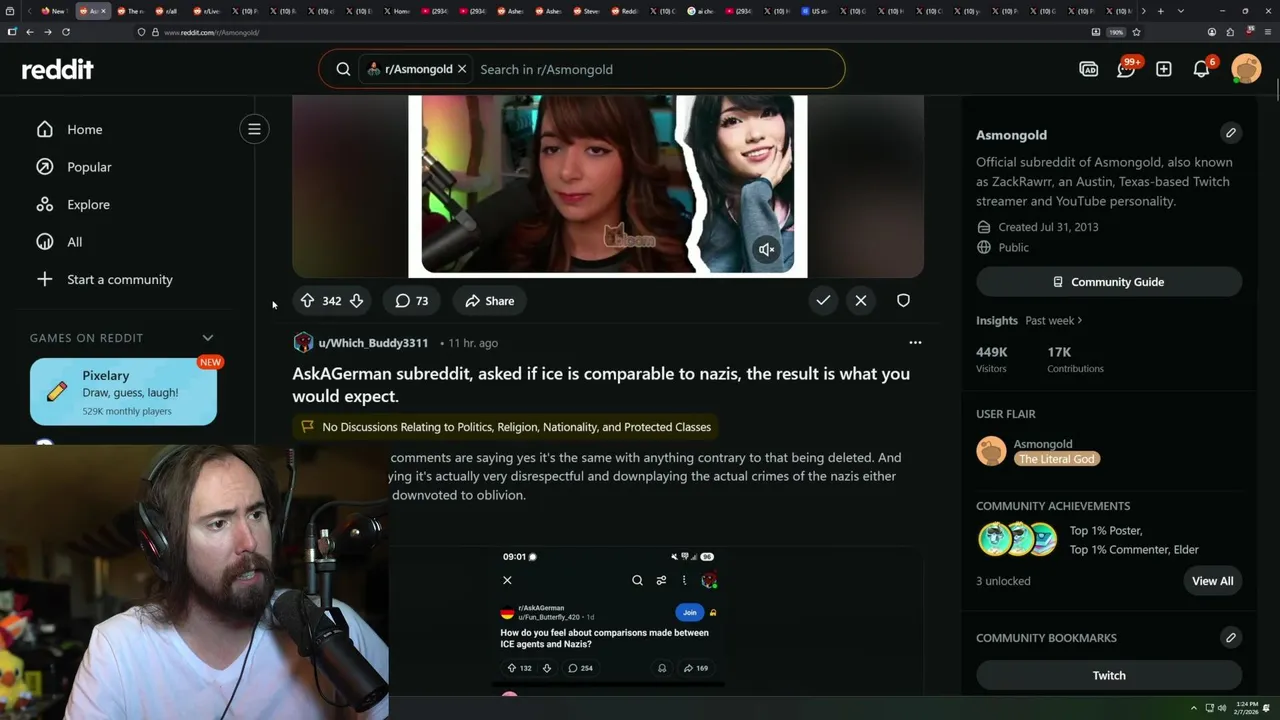Click the post's video thumbnail
The width and height of the screenshot is (1280, 720).
point(607,185)
